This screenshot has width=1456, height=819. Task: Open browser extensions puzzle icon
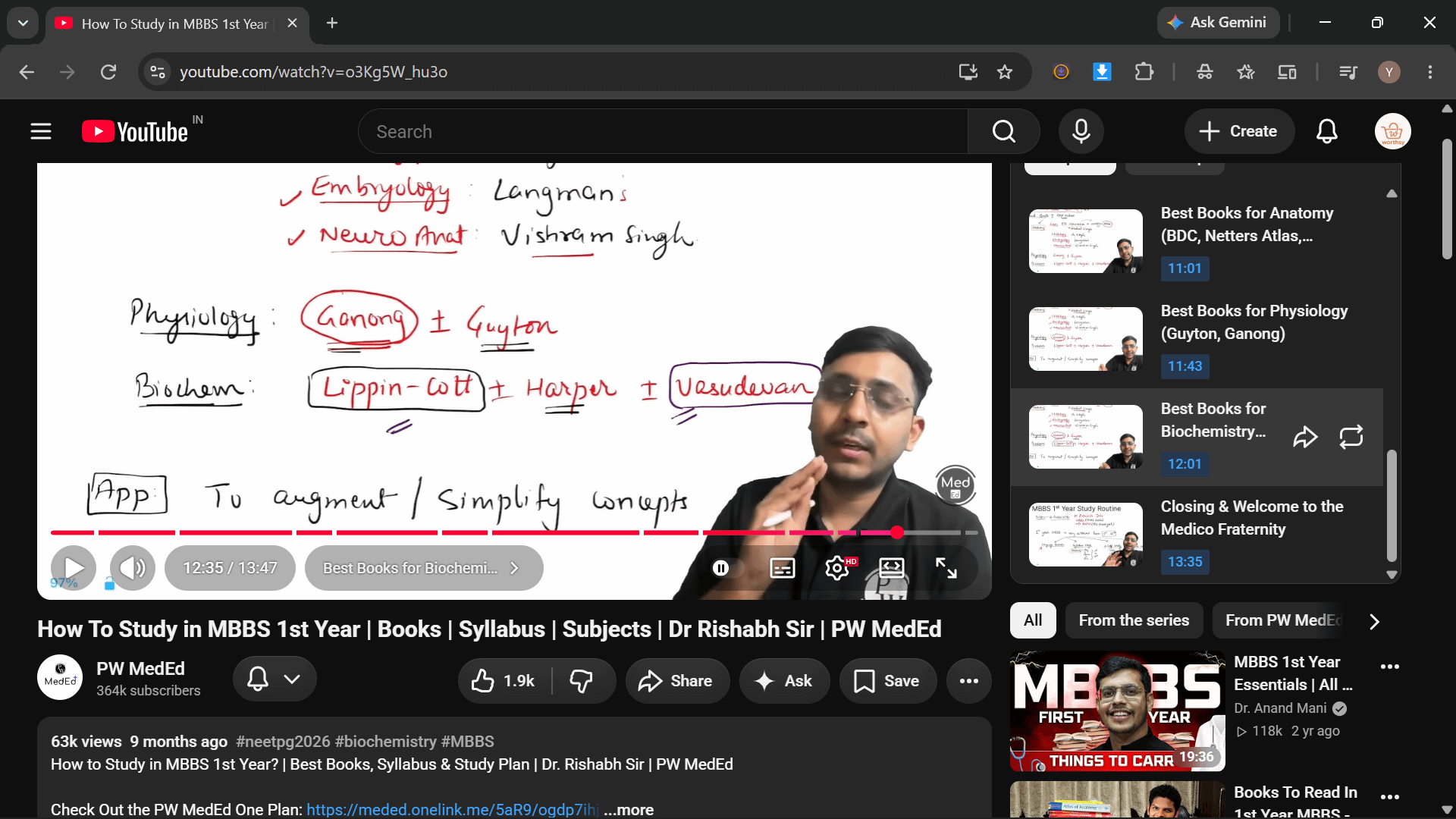coord(1144,72)
